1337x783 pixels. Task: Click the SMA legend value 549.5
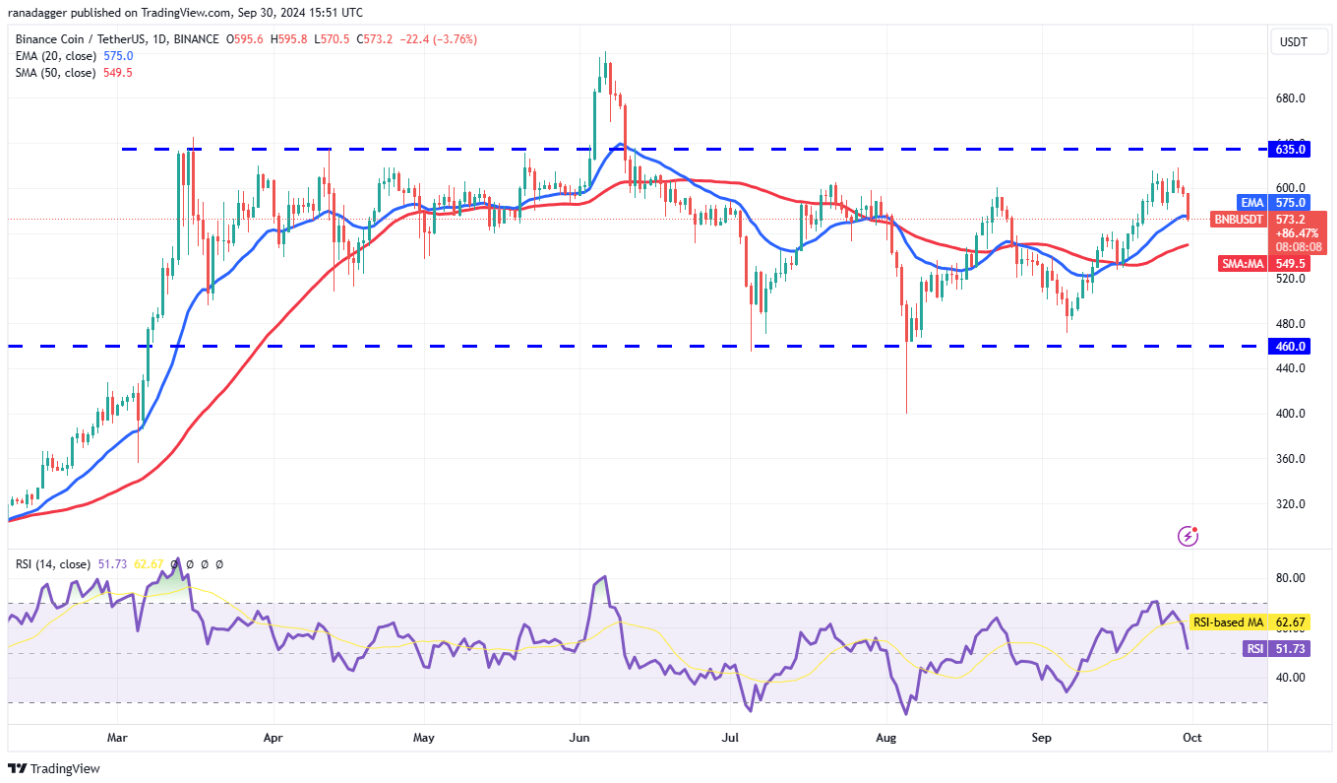[x=118, y=73]
